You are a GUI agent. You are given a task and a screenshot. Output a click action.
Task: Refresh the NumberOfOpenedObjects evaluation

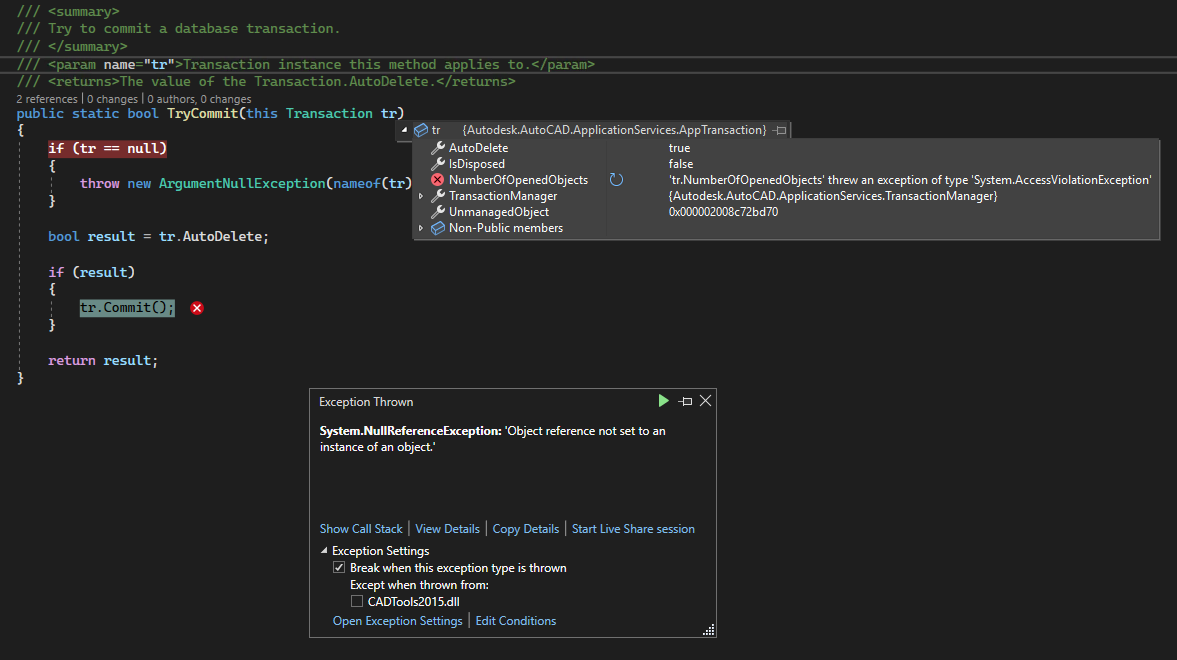pyautogui.click(x=616, y=179)
